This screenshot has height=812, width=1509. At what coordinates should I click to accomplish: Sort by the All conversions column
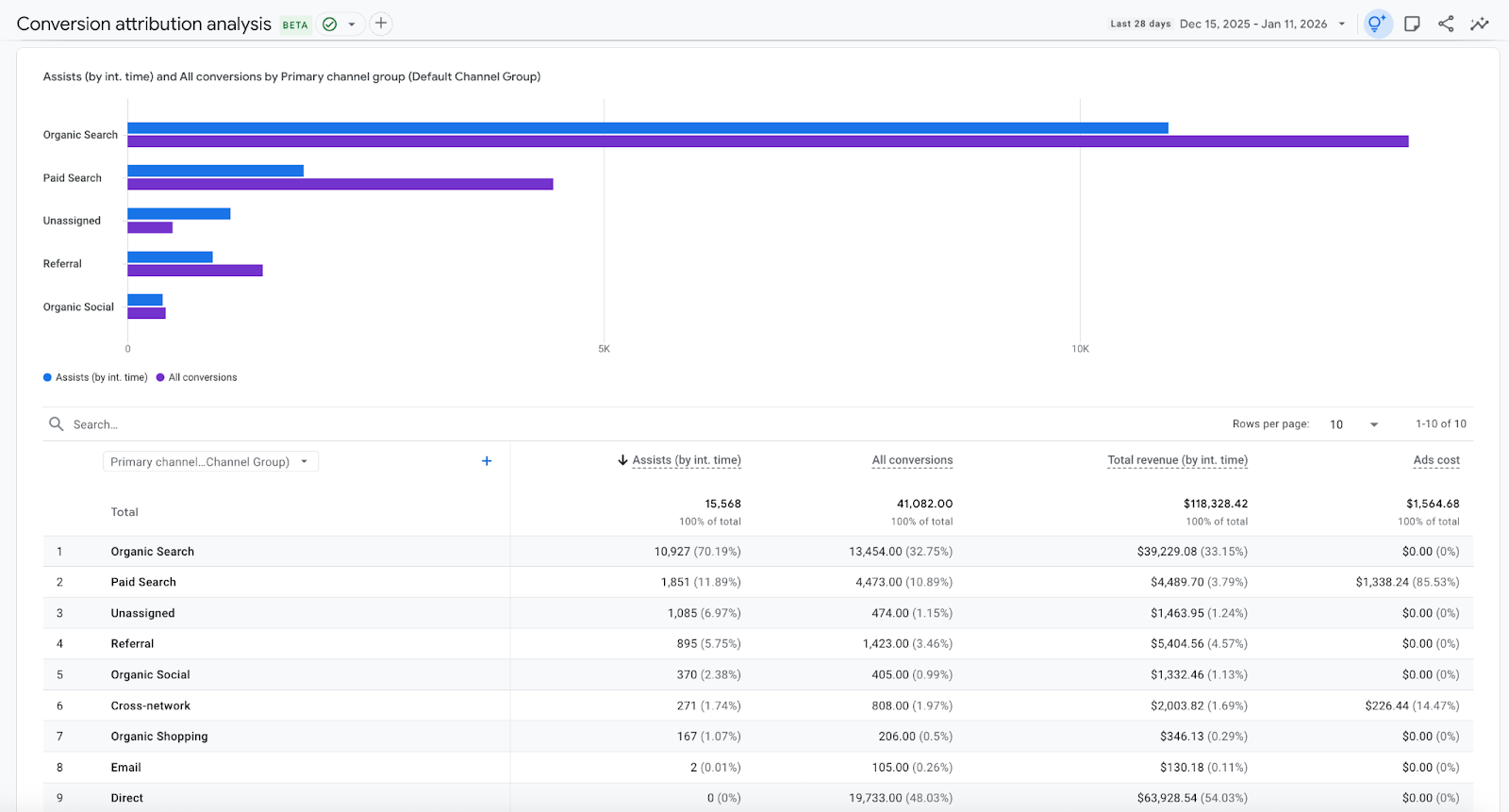coord(912,460)
